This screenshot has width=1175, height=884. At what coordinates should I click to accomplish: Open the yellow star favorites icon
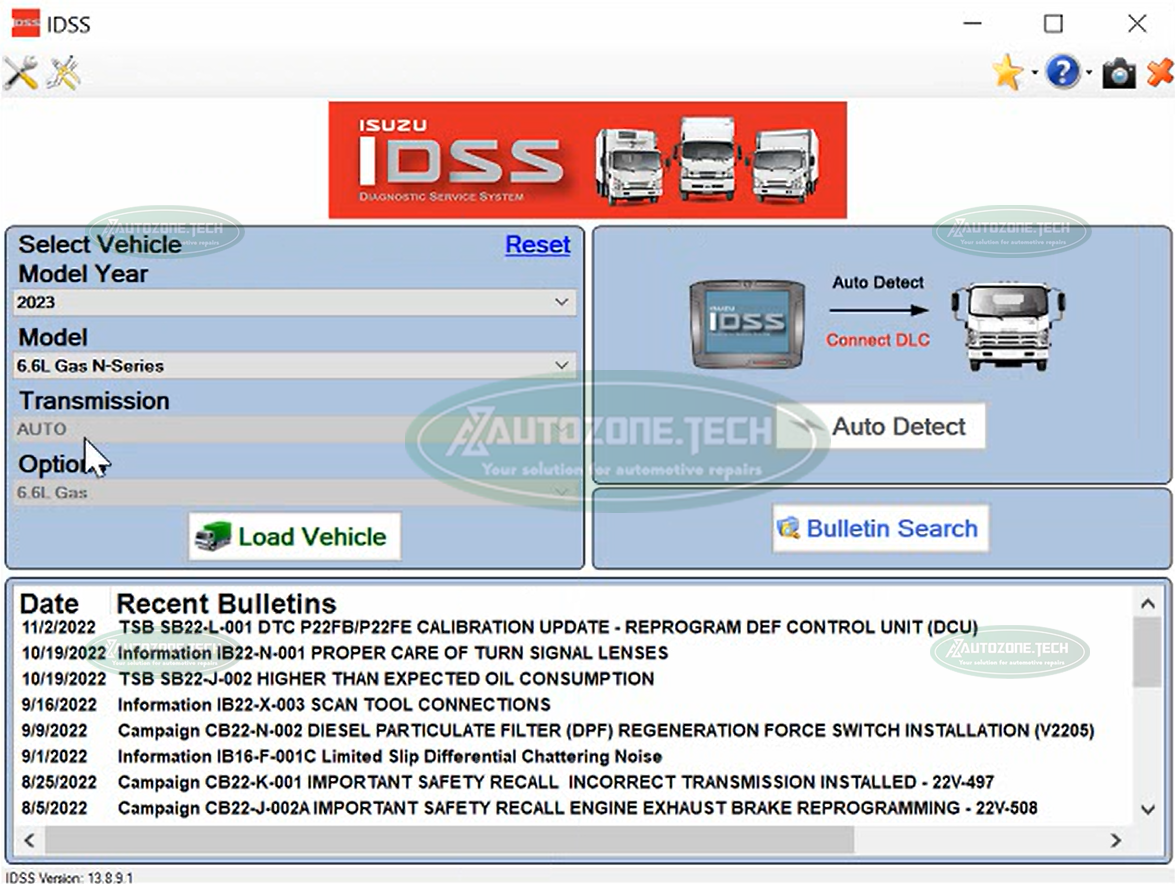(1007, 72)
